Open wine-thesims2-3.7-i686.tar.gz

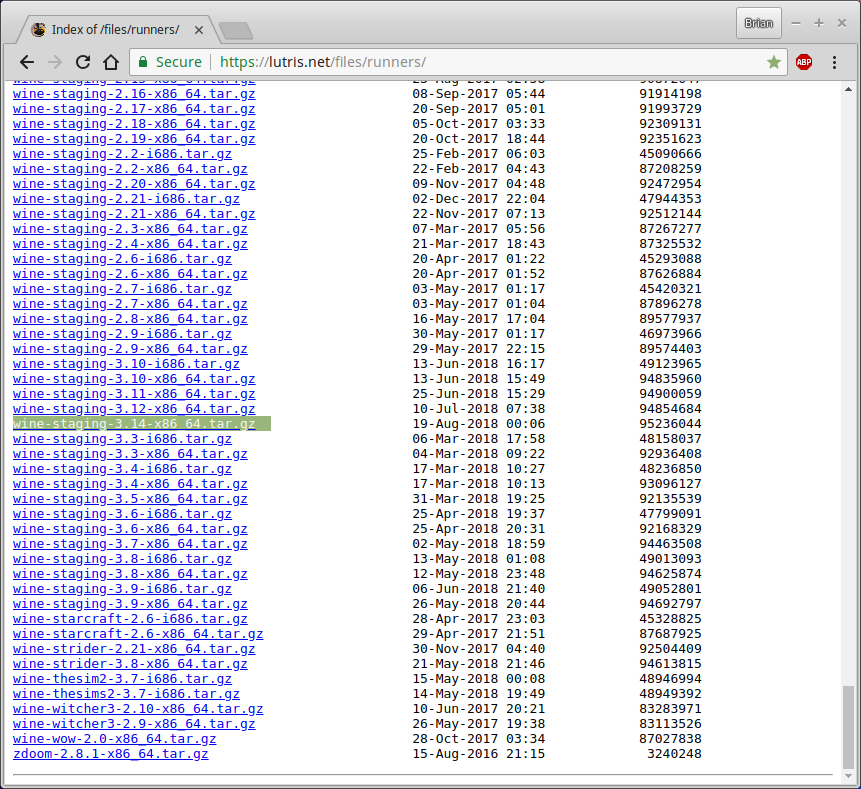click(126, 694)
